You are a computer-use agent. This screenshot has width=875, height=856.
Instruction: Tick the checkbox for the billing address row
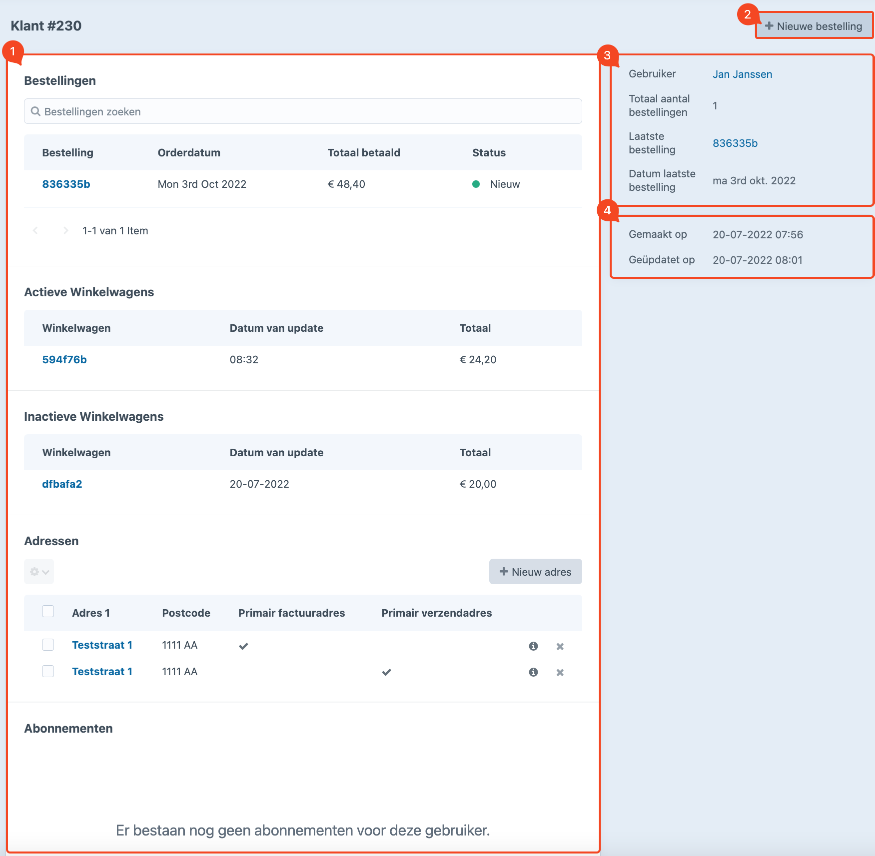(x=48, y=646)
